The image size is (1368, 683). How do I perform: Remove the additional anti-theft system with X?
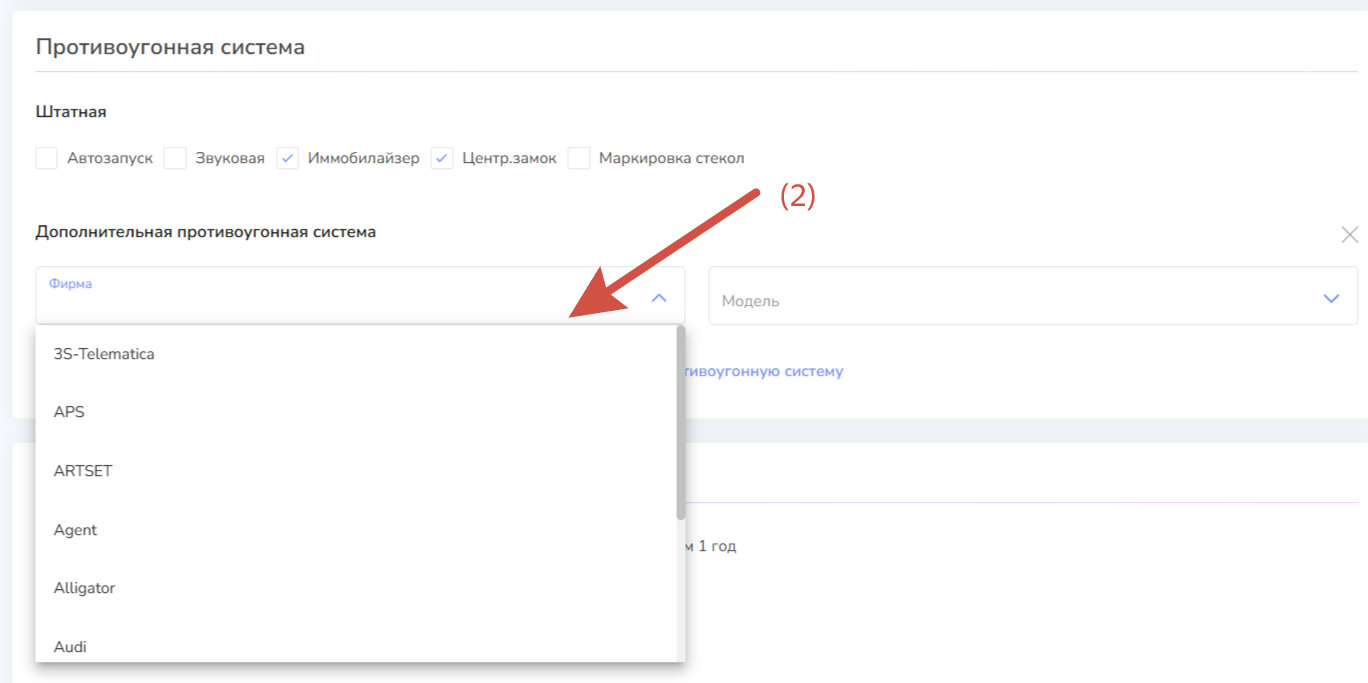click(x=1349, y=235)
